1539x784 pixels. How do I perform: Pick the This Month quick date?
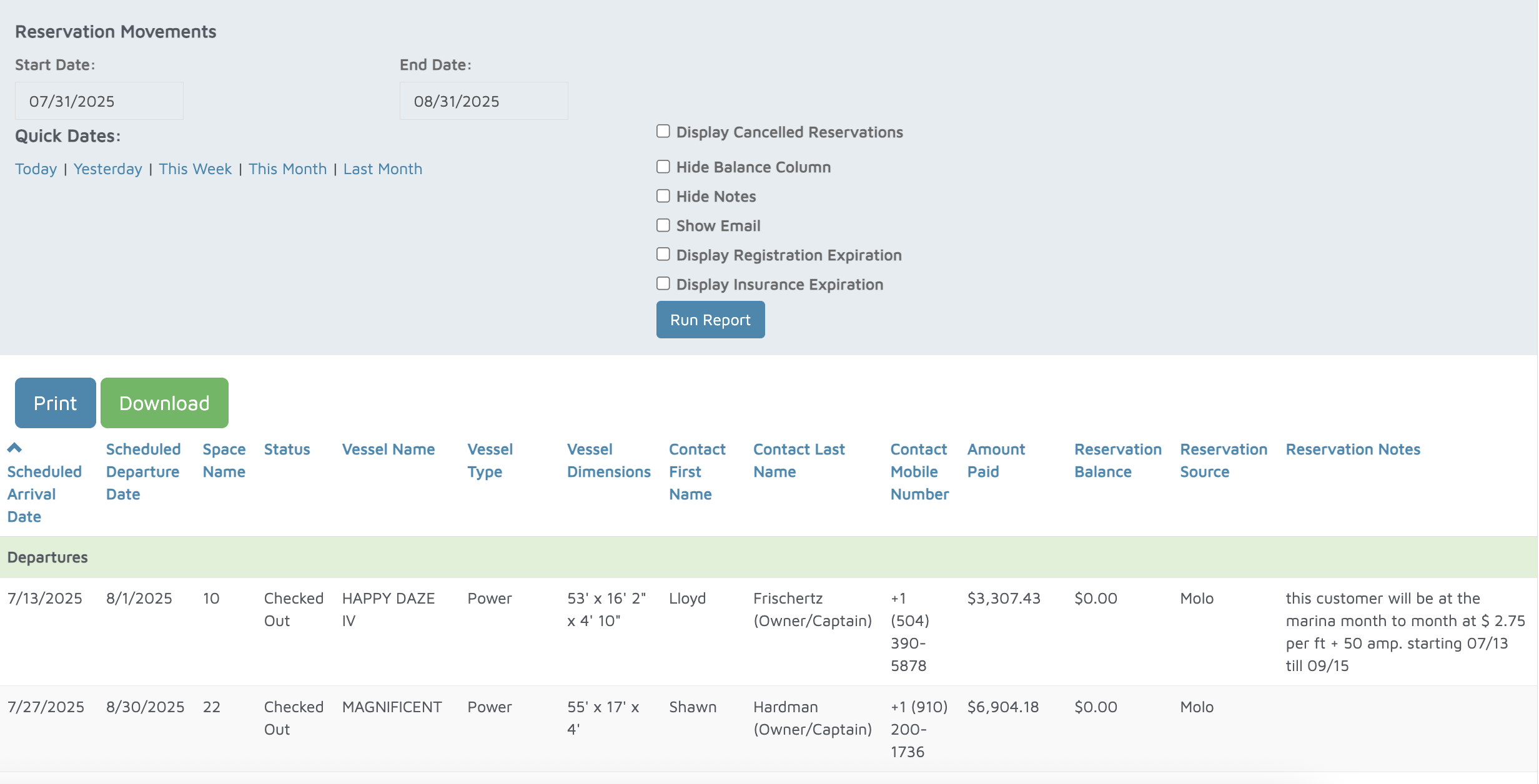click(287, 169)
